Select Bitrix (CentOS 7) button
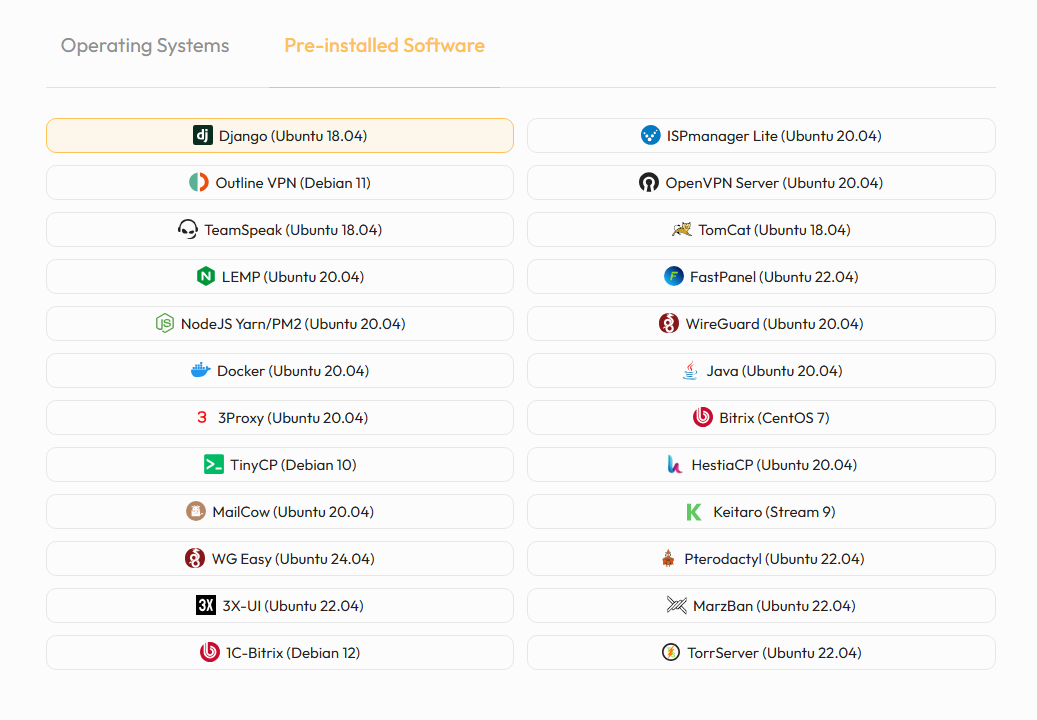 coord(761,418)
